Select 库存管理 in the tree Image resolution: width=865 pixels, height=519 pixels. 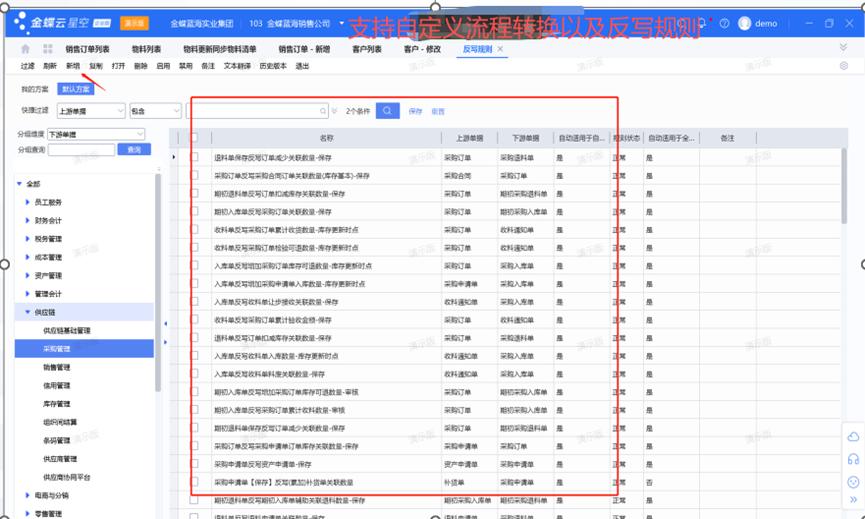56,404
